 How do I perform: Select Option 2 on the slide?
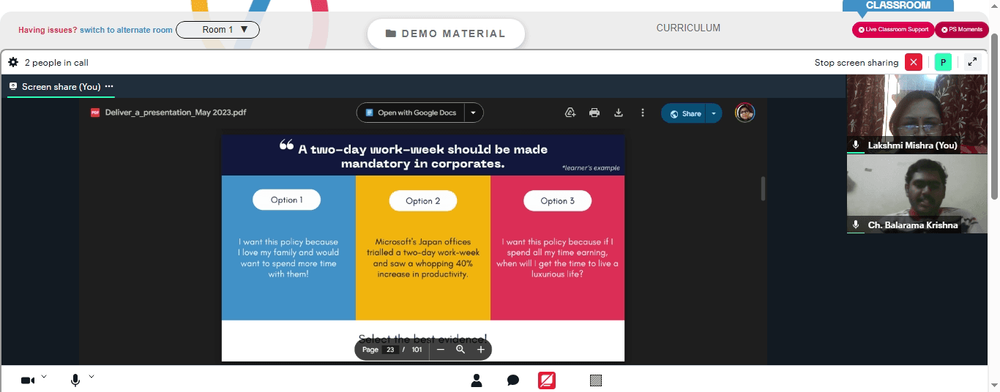[x=423, y=201]
